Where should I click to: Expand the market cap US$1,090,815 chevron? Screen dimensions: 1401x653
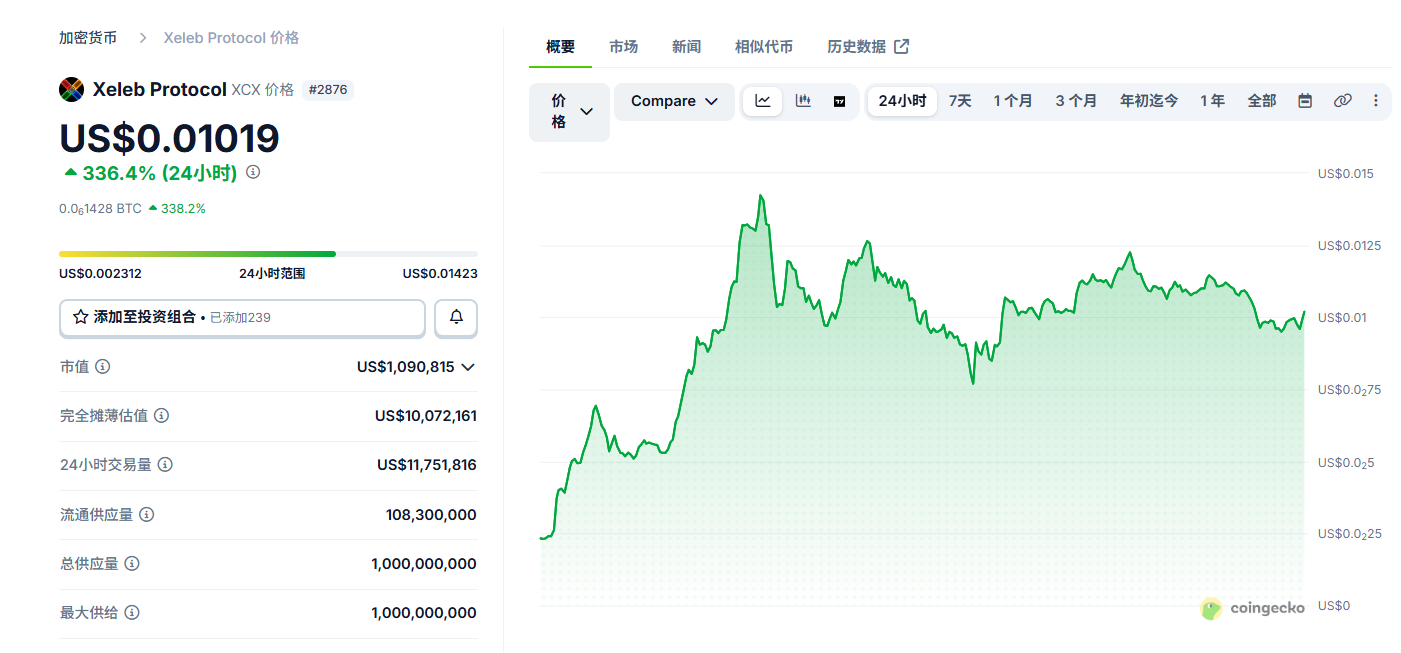(467, 367)
